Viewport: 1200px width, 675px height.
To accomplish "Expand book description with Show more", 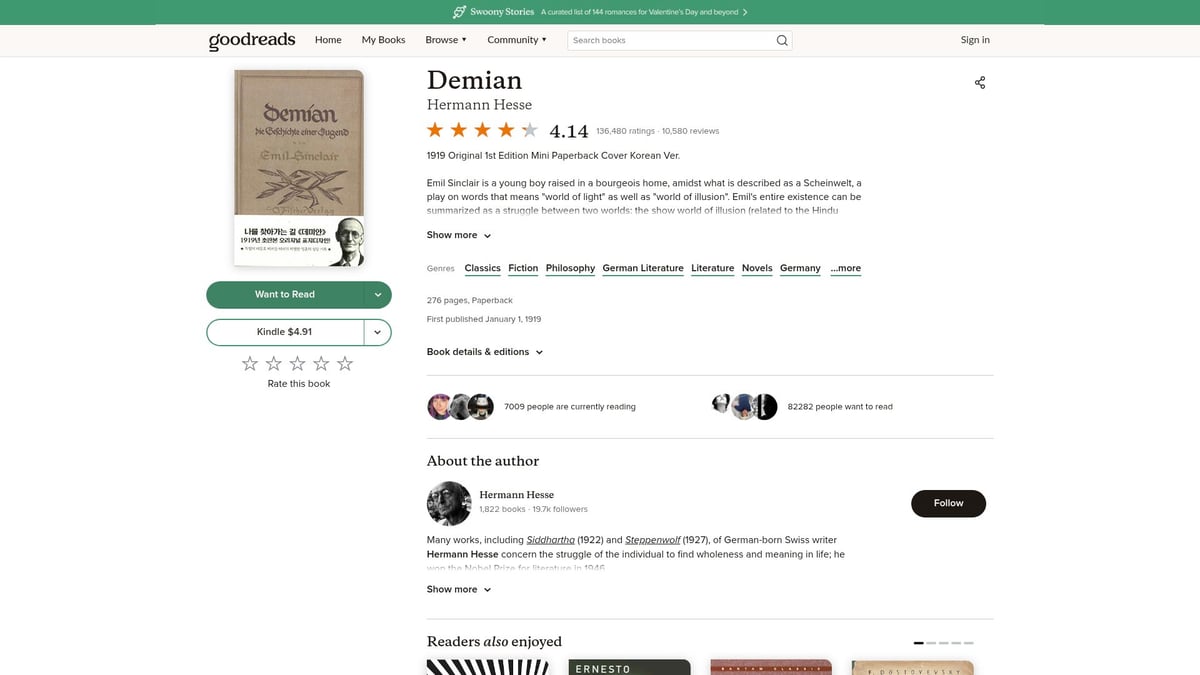I will 459,235.
